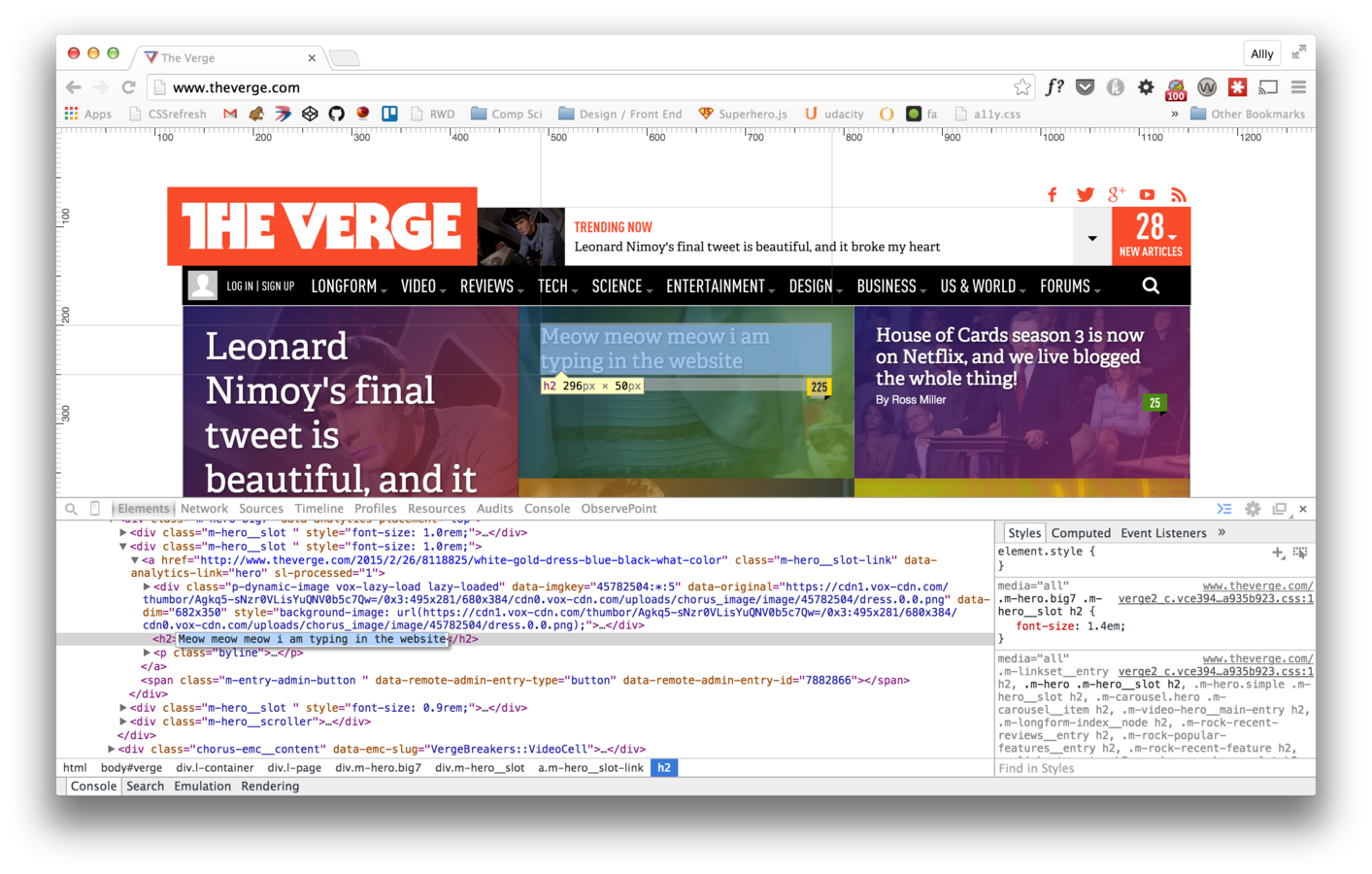Expand the trending now dropdown arrow
Screen dimensions: 1372x874
(x=1092, y=238)
